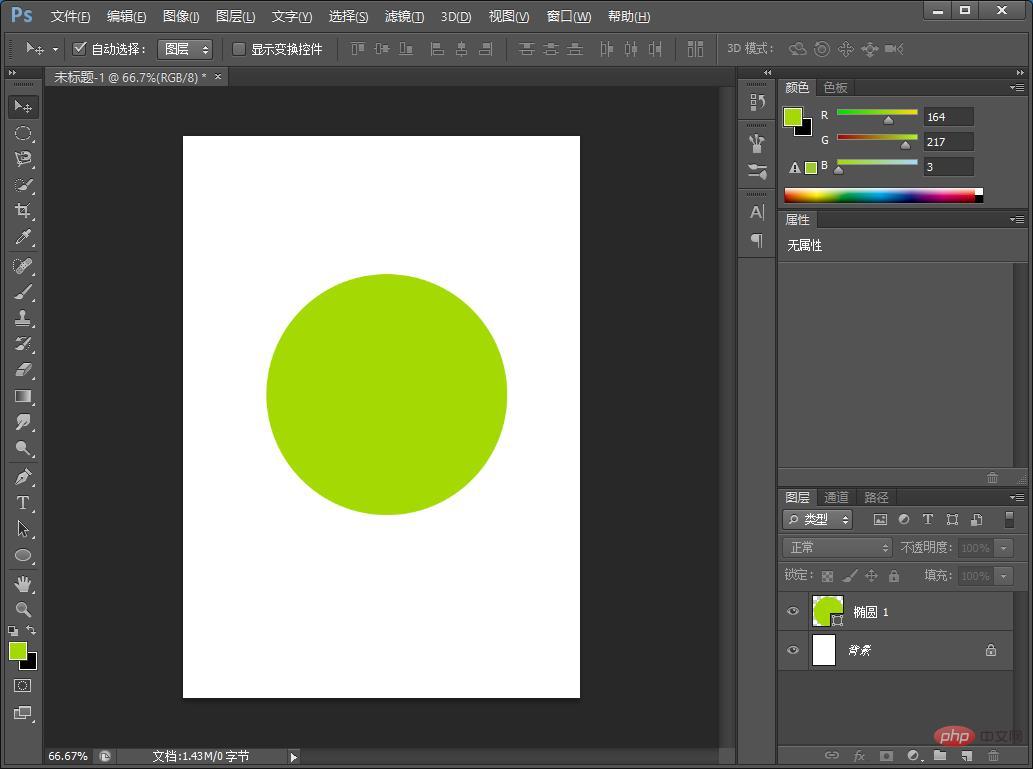Image resolution: width=1033 pixels, height=769 pixels.
Task: Select the Clone Stamp tool
Action: pos(23,318)
